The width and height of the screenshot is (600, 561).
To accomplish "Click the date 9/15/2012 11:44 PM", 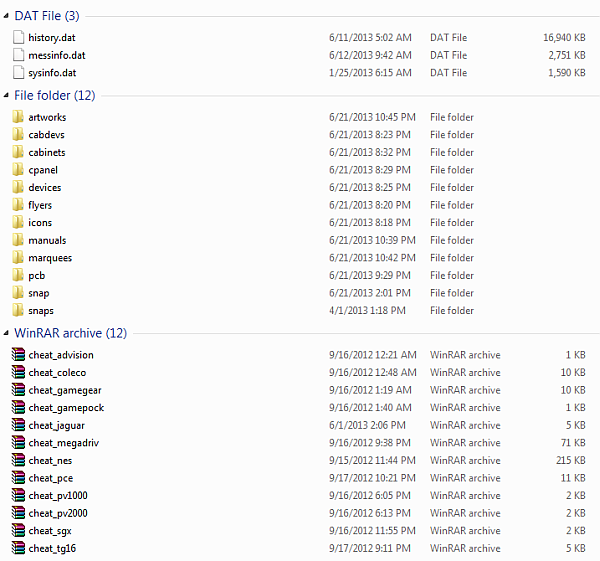I will click(372, 460).
